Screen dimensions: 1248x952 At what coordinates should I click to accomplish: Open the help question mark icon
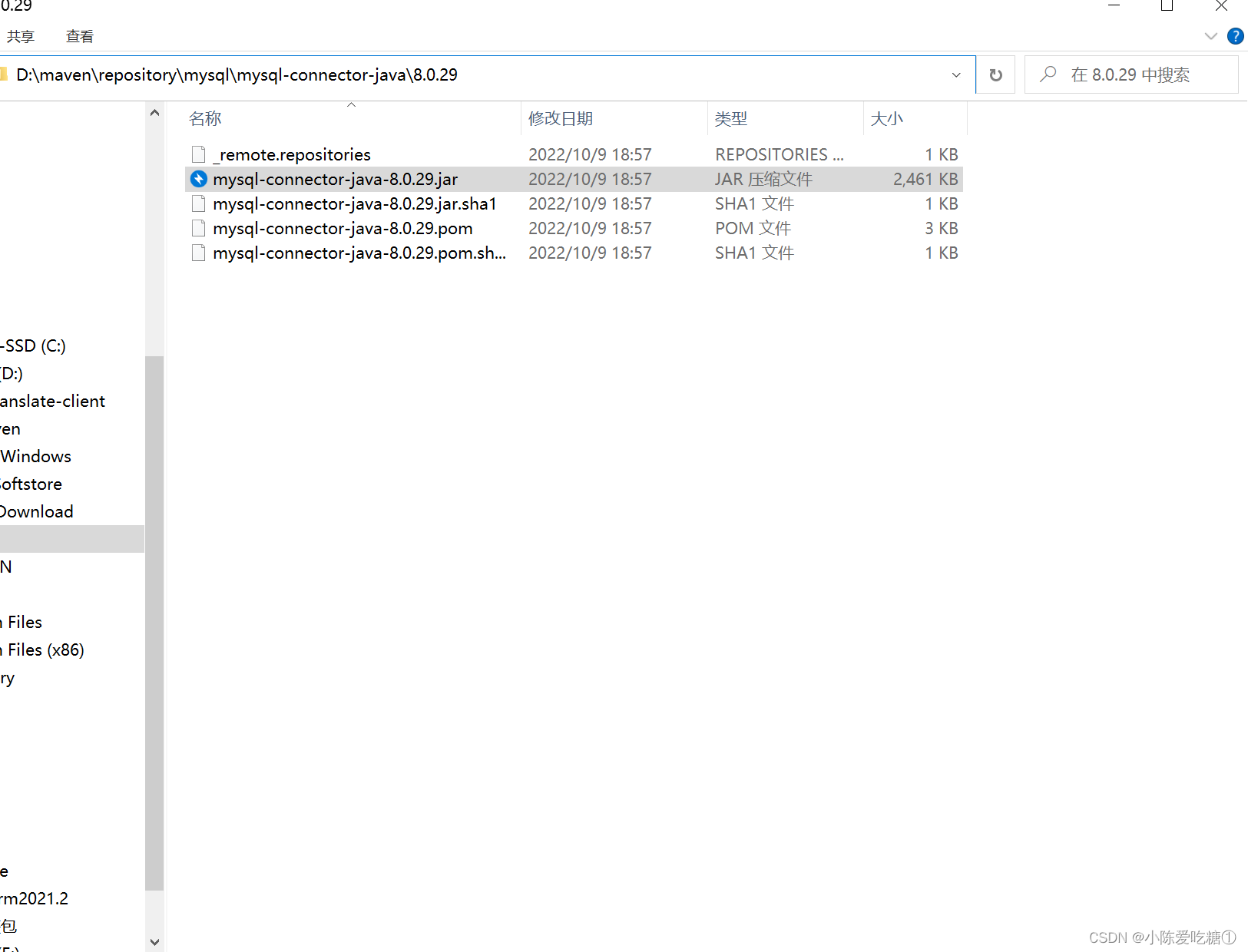pos(1236,36)
